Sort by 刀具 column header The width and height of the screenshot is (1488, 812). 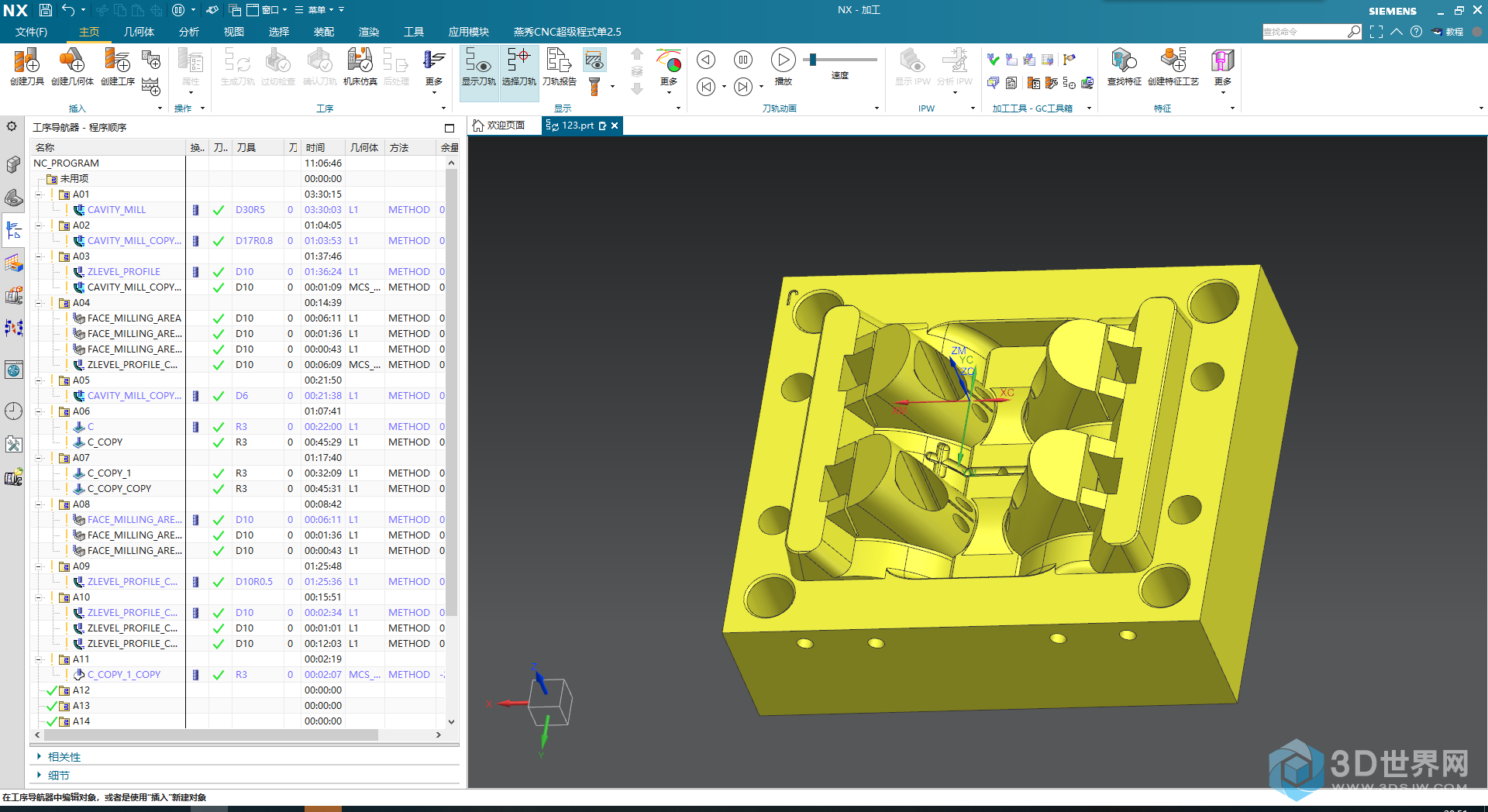click(258, 147)
